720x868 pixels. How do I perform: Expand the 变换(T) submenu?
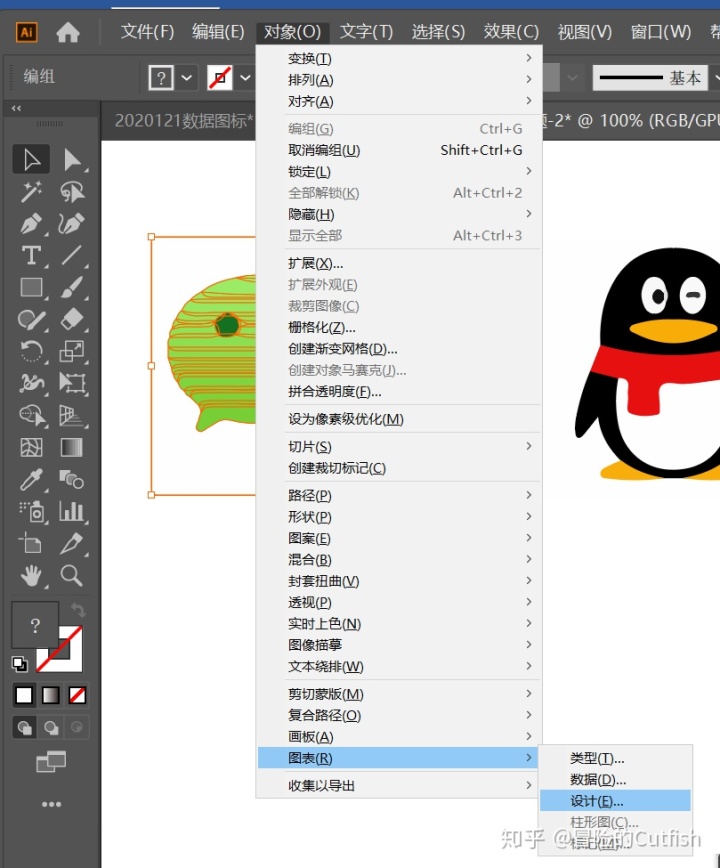pyautogui.click(x=398, y=58)
